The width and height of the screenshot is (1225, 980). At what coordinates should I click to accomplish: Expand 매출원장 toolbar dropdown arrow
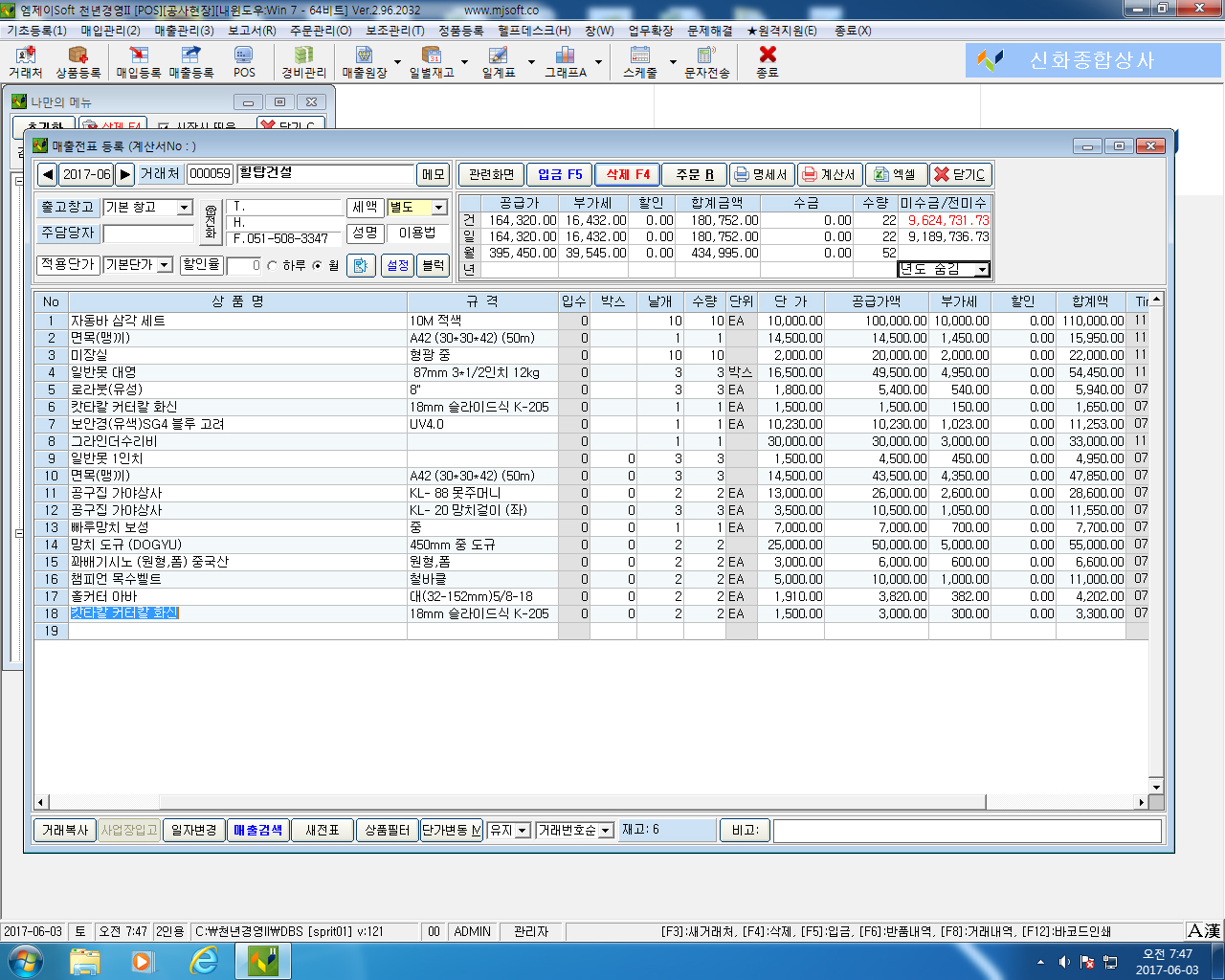point(397,62)
